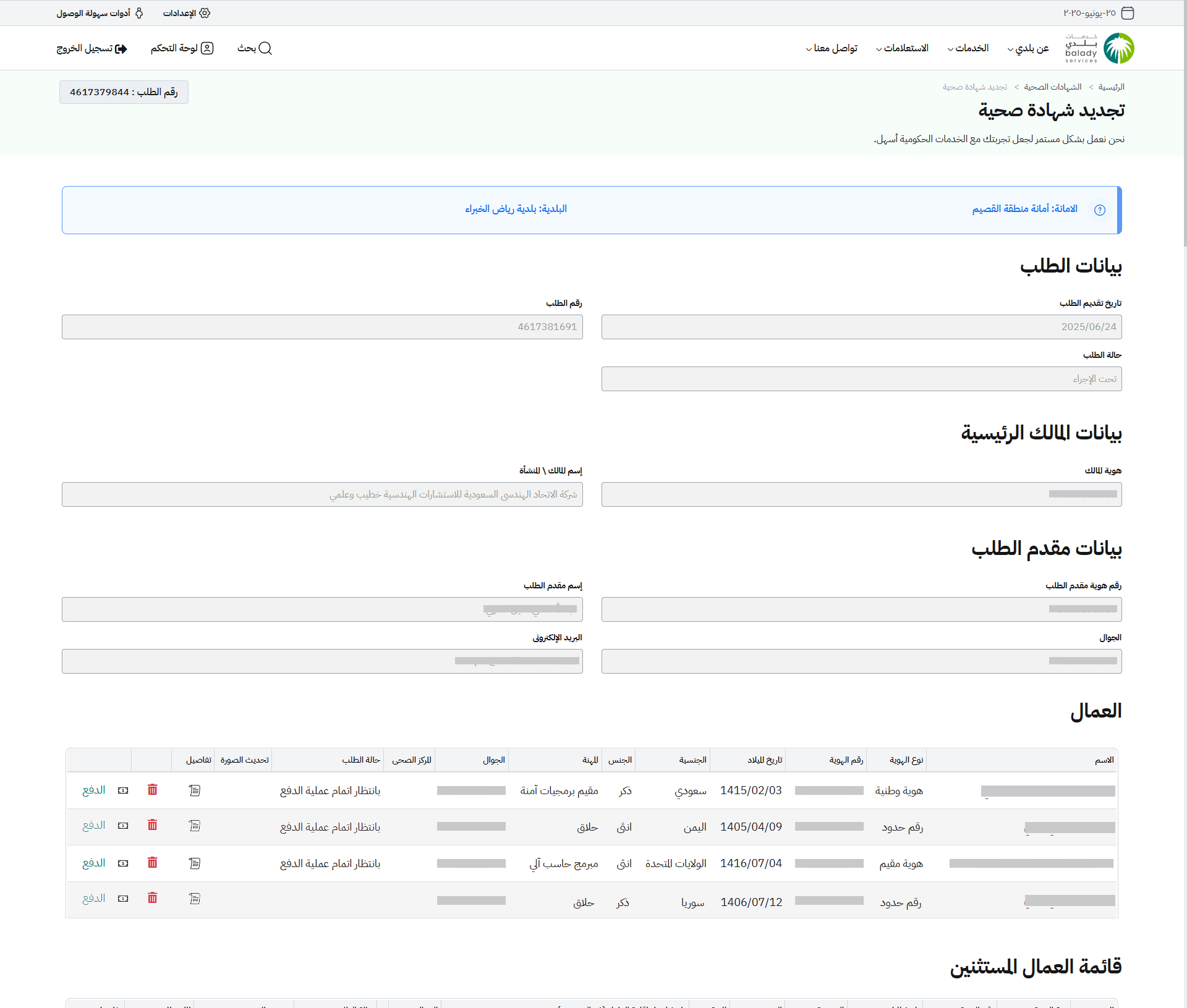Click تسجيل الخروج logout button
Image resolution: width=1187 pixels, height=1008 pixels.
tap(91, 48)
